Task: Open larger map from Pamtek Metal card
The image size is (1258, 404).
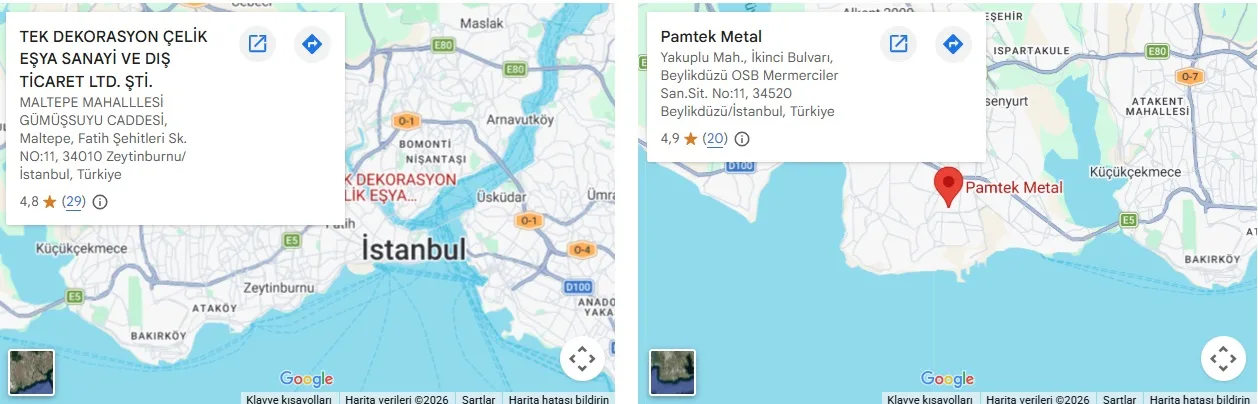Action: click(x=898, y=44)
